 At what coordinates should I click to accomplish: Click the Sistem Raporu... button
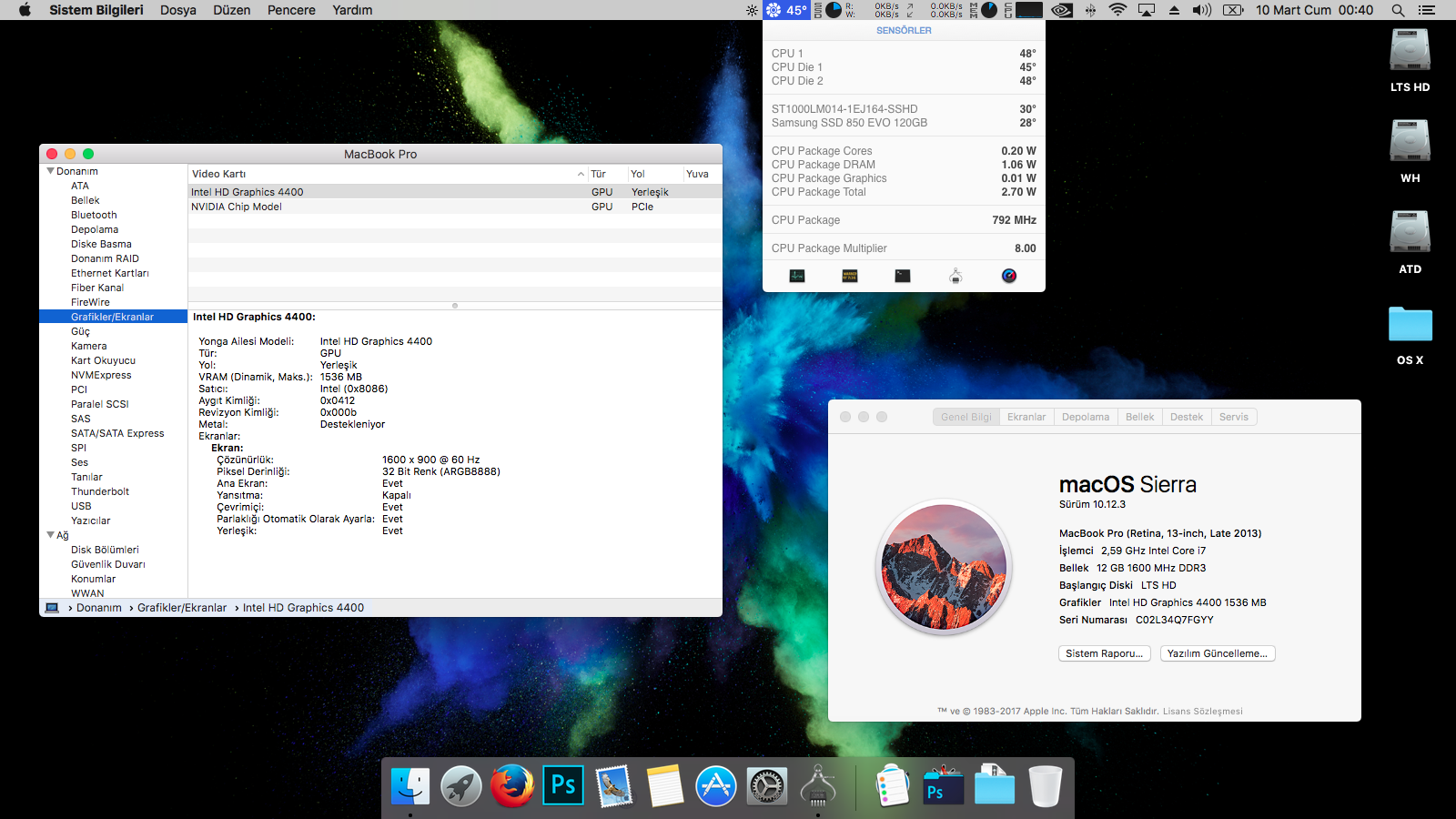(x=1104, y=653)
